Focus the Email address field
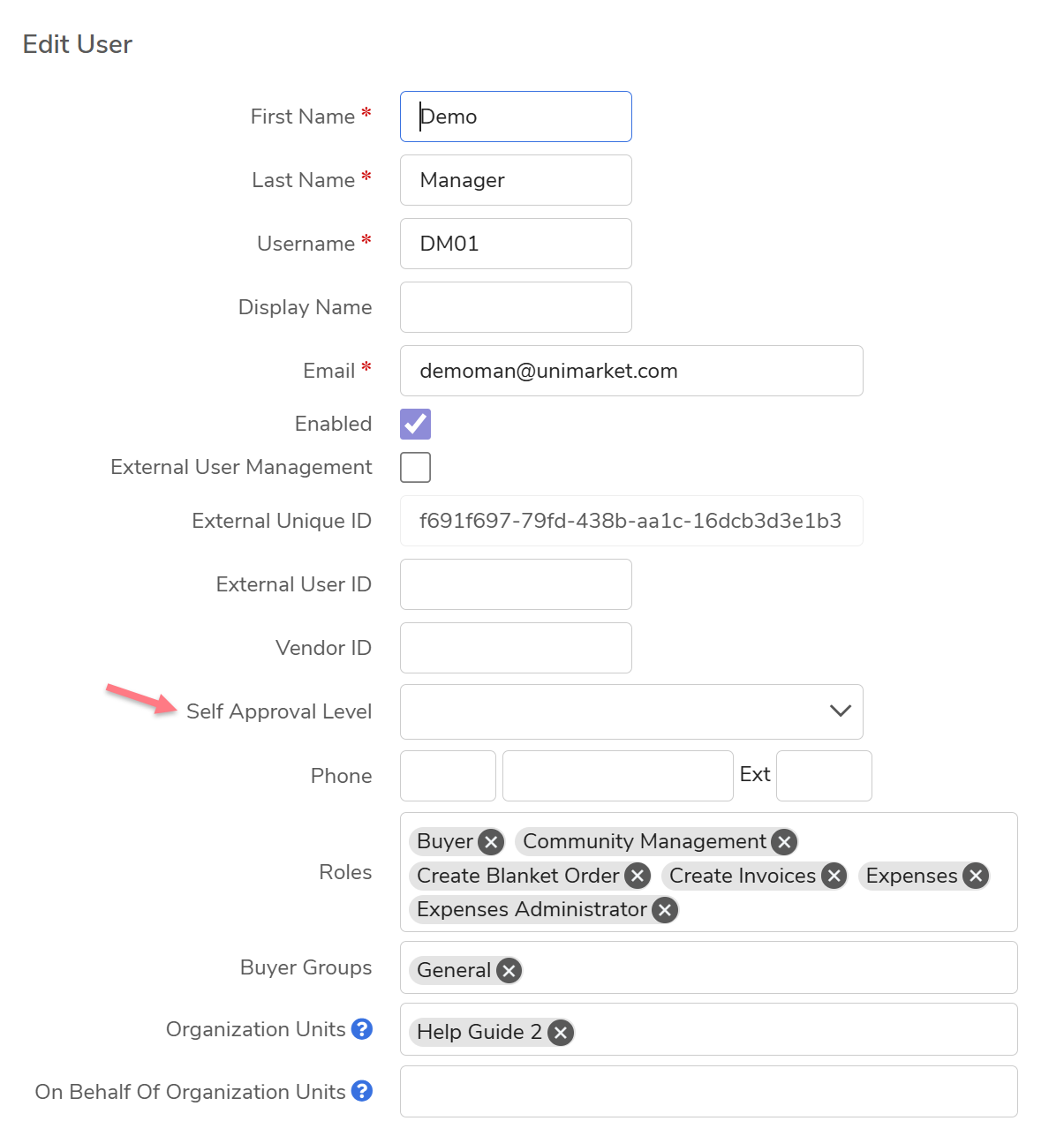The width and height of the screenshot is (1064, 1136). point(631,371)
